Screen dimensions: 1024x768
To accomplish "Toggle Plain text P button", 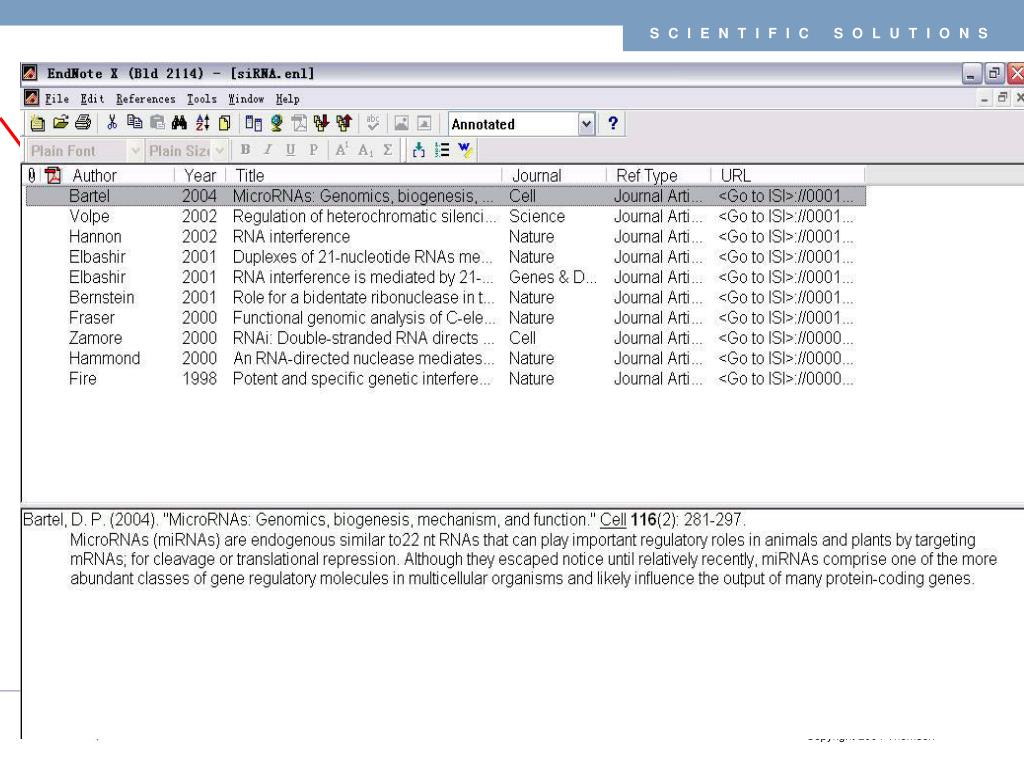I will 313,150.
